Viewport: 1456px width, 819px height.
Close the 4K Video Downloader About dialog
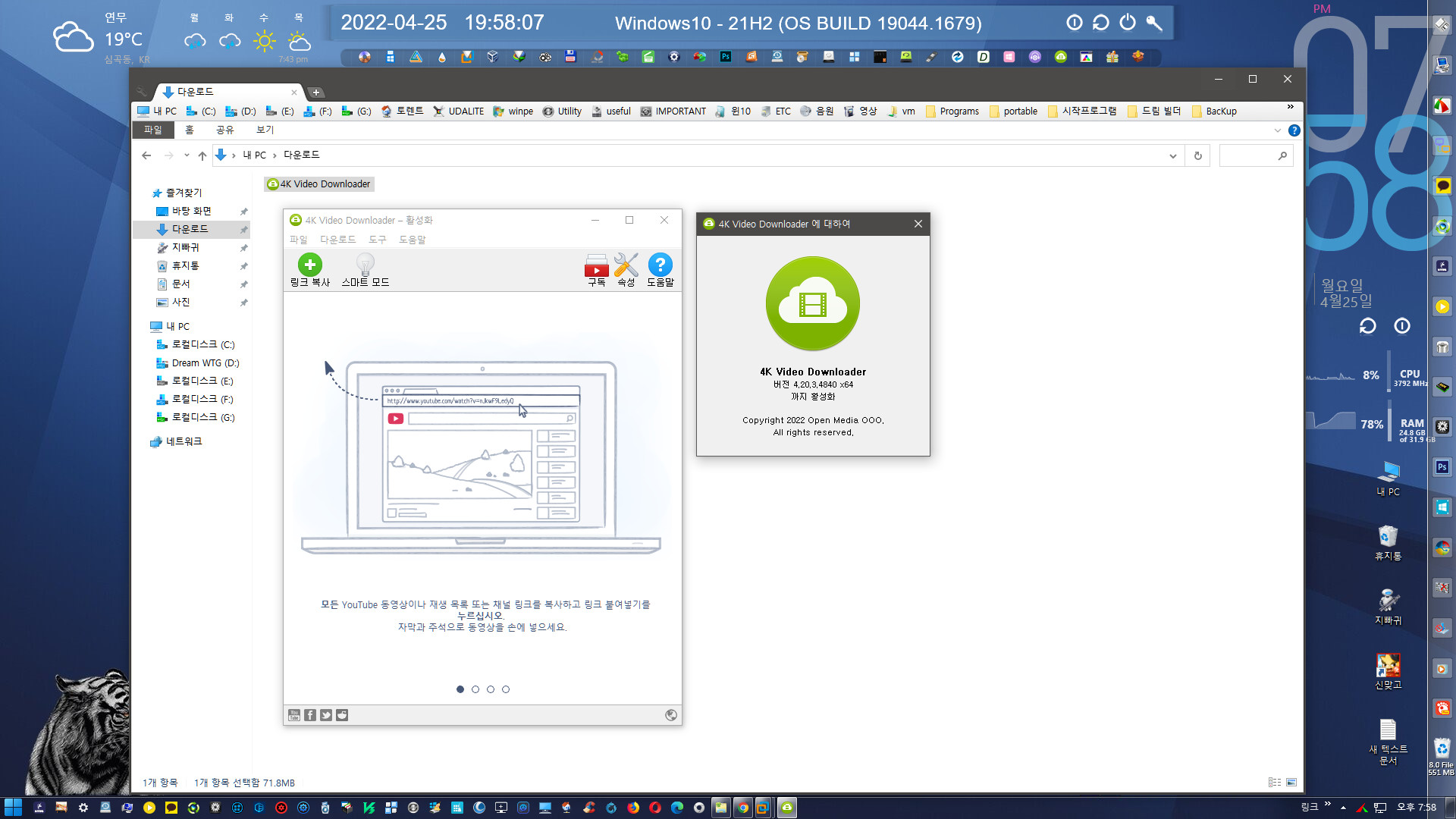[918, 224]
